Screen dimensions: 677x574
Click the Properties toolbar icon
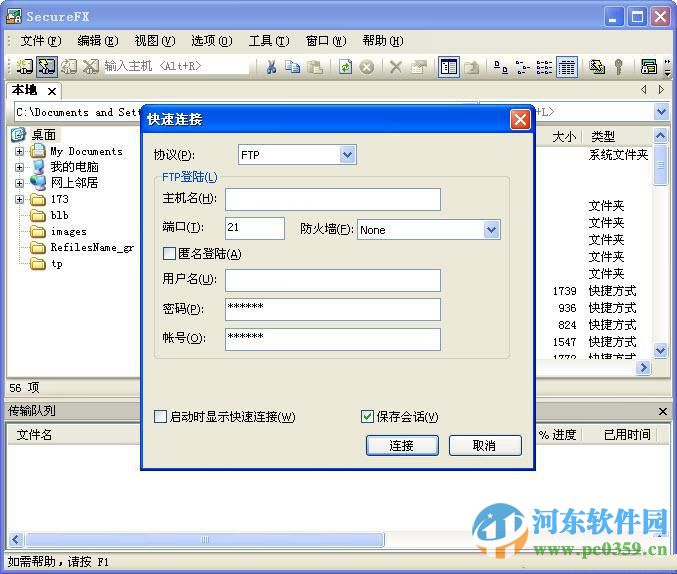tap(418, 67)
